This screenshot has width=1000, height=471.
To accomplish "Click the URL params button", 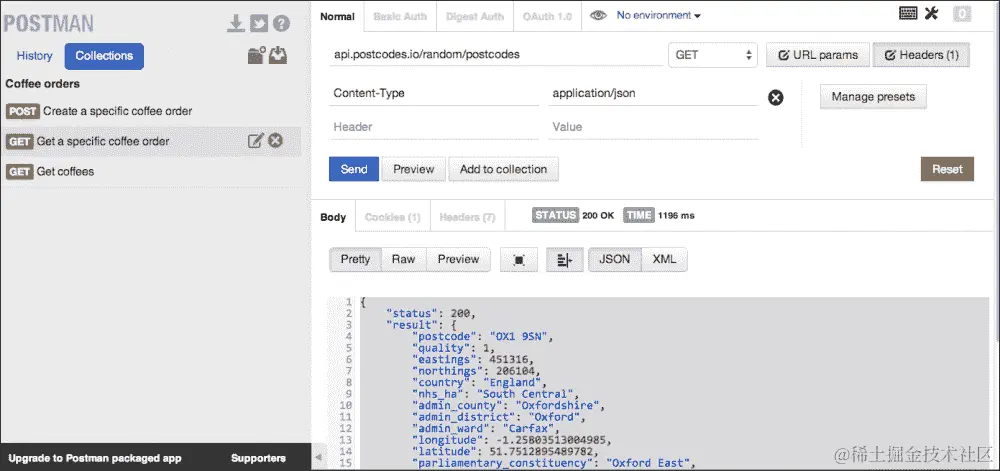I will [x=818, y=55].
